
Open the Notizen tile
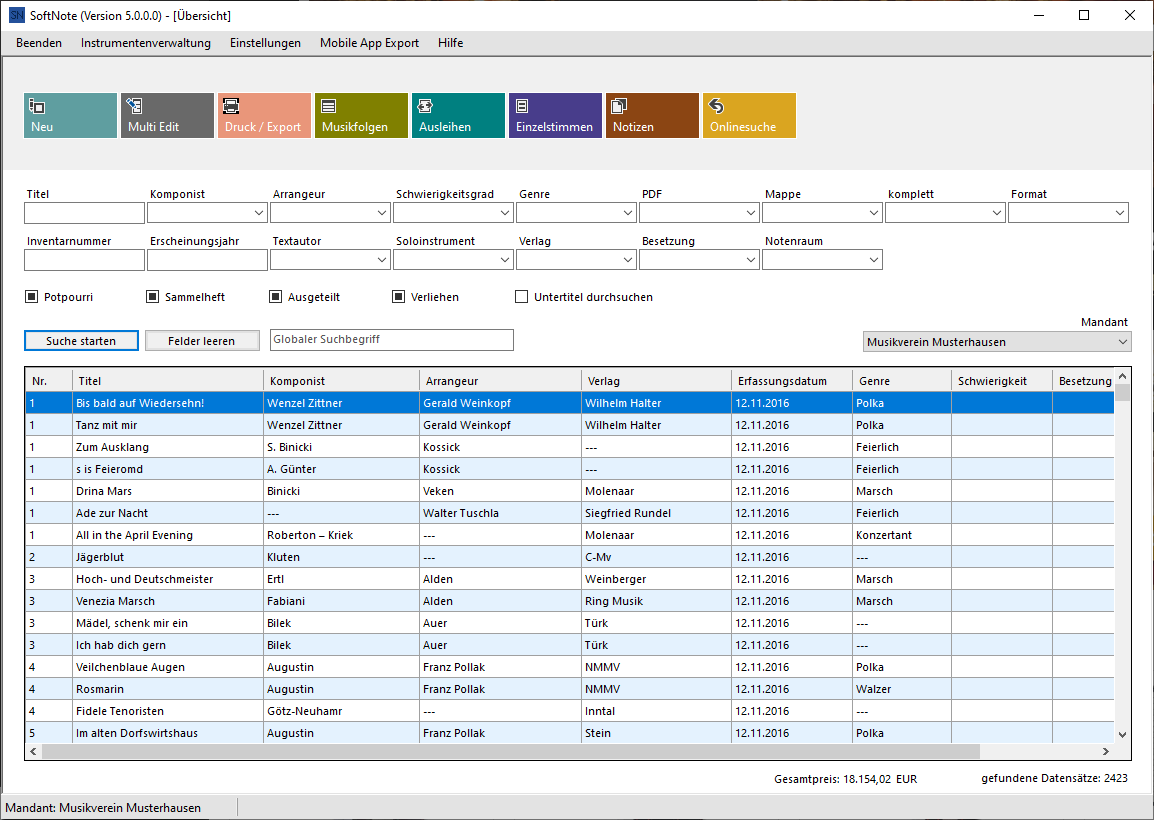pyautogui.click(x=652, y=116)
